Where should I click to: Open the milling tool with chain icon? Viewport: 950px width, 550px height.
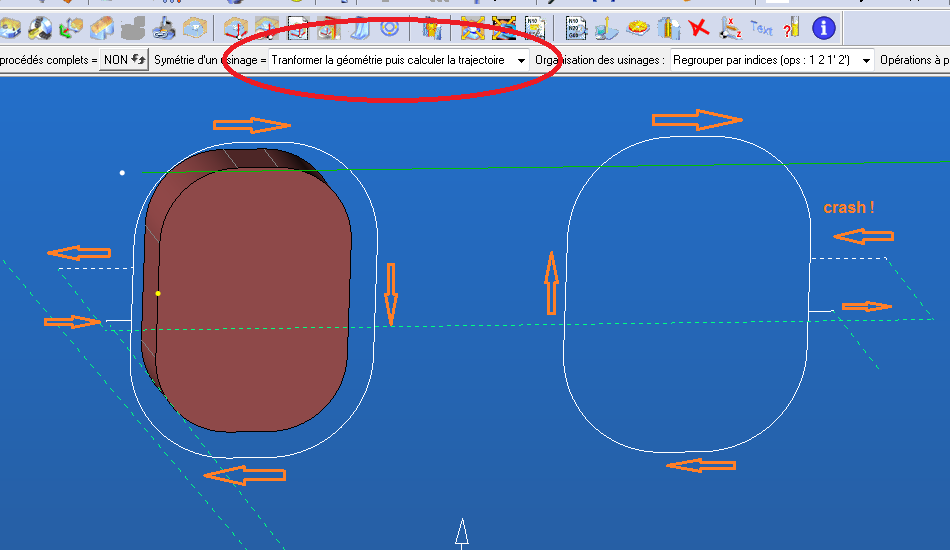[164, 28]
